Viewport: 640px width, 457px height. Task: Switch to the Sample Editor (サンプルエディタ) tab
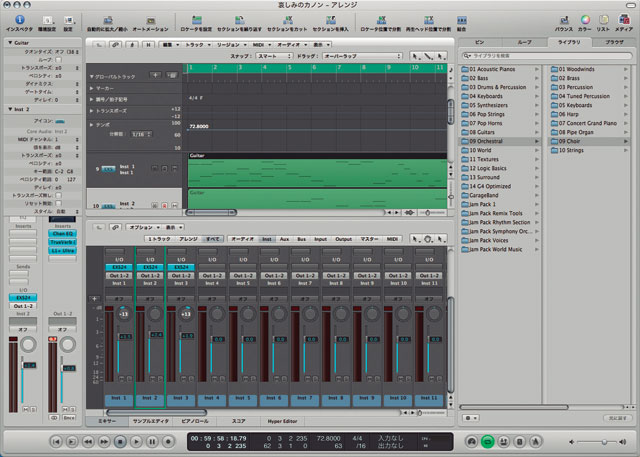click(151, 421)
